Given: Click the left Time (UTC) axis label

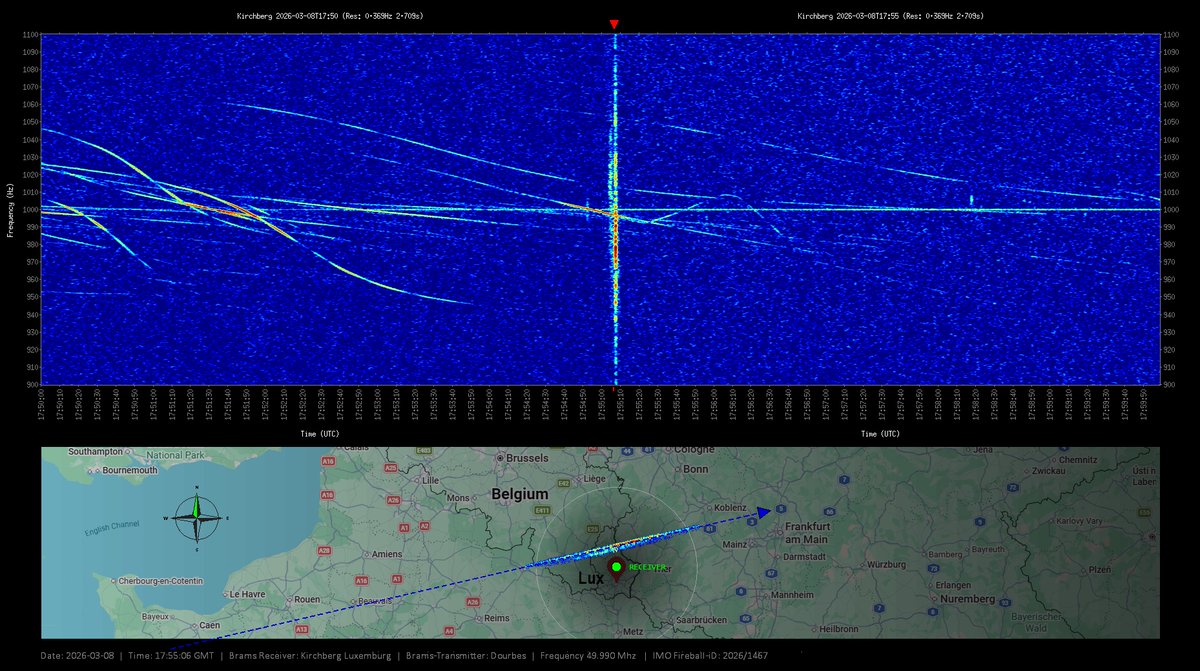Looking at the screenshot, I should (x=322, y=435).
